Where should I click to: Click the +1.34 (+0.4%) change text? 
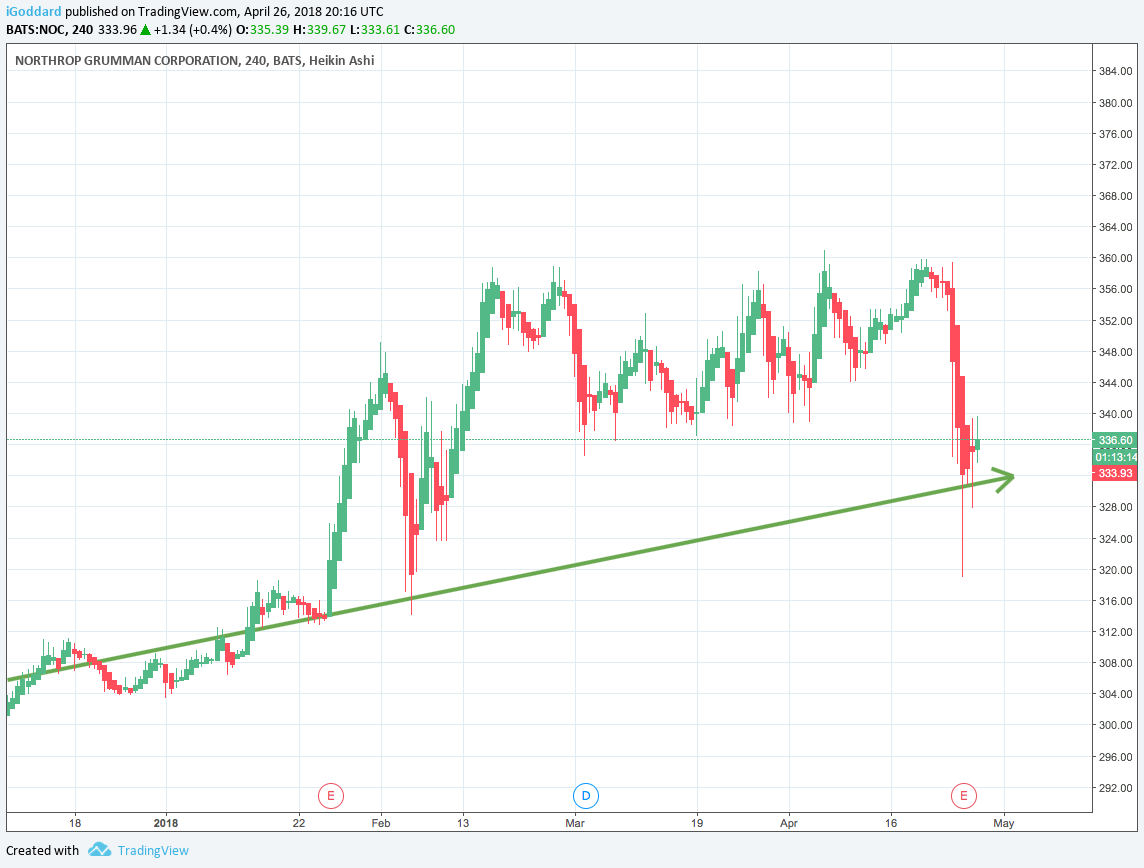(193, 30)
